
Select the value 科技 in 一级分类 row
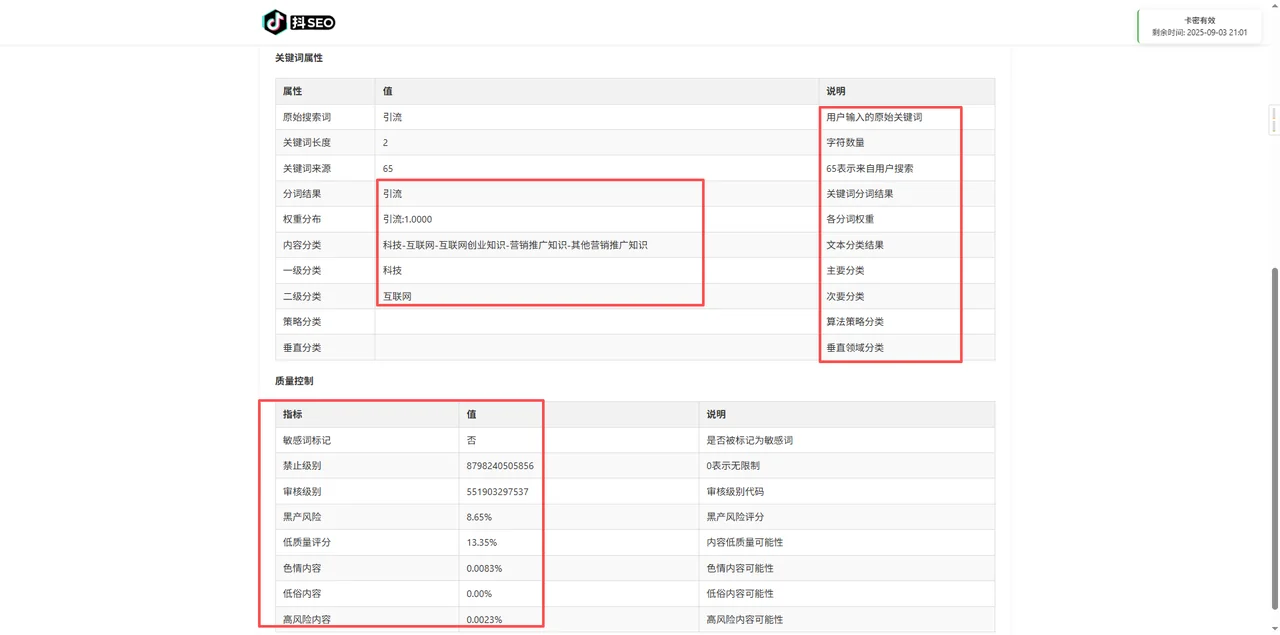[392, 270]
